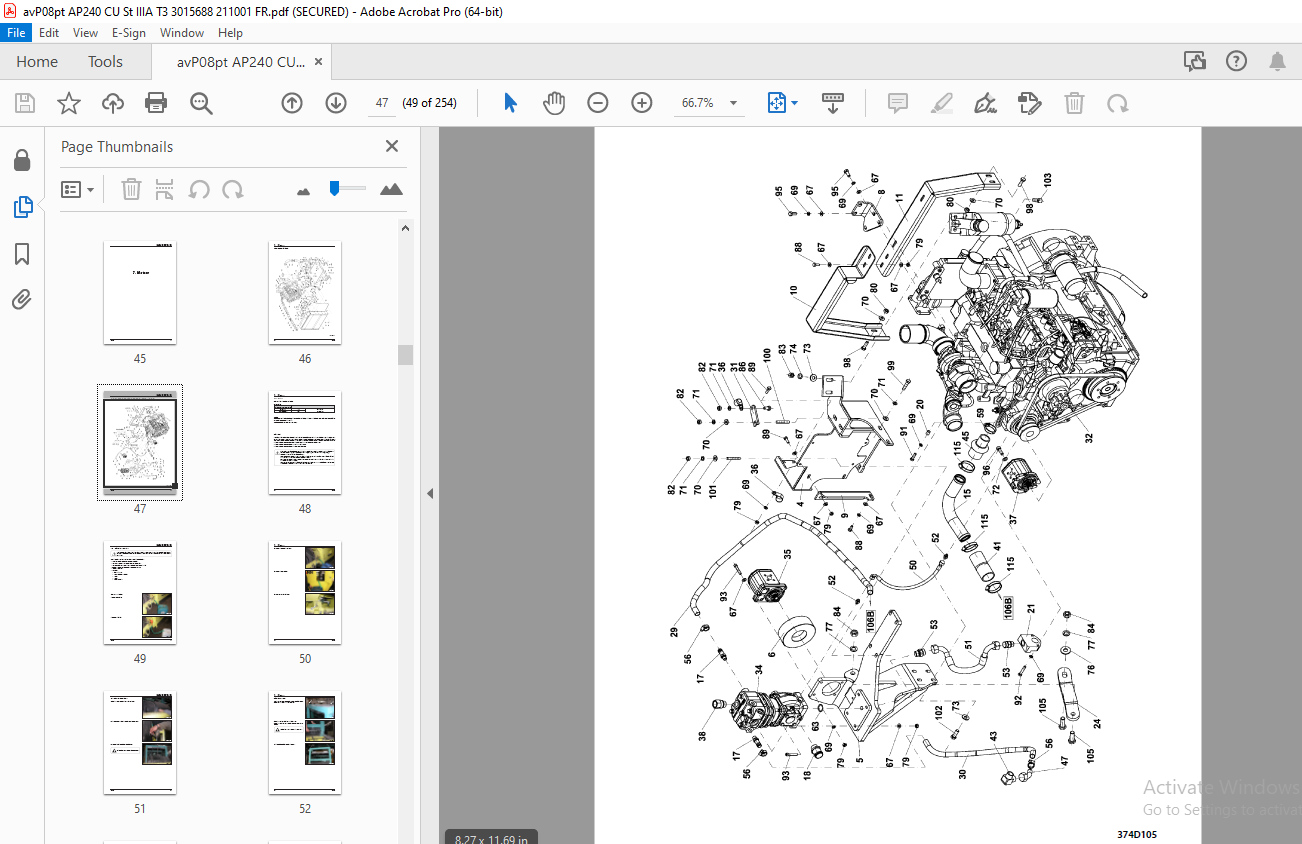
Task: Adjust the thumbnail size slider
Action: click(335, 187)
